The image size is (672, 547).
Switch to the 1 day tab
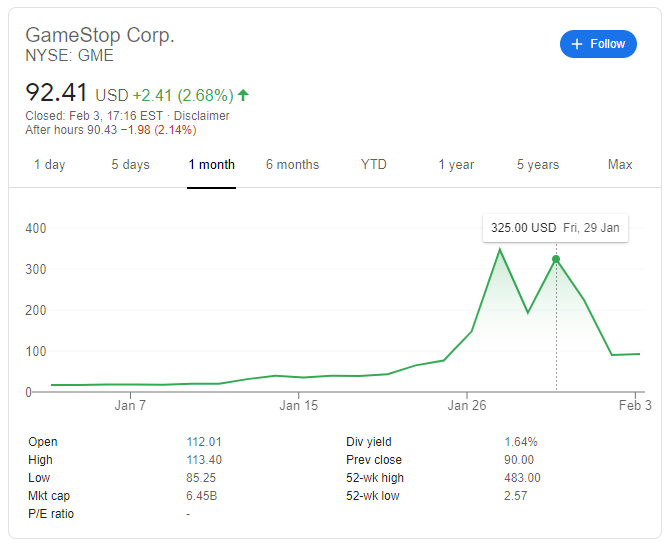(x=49, y=165)
